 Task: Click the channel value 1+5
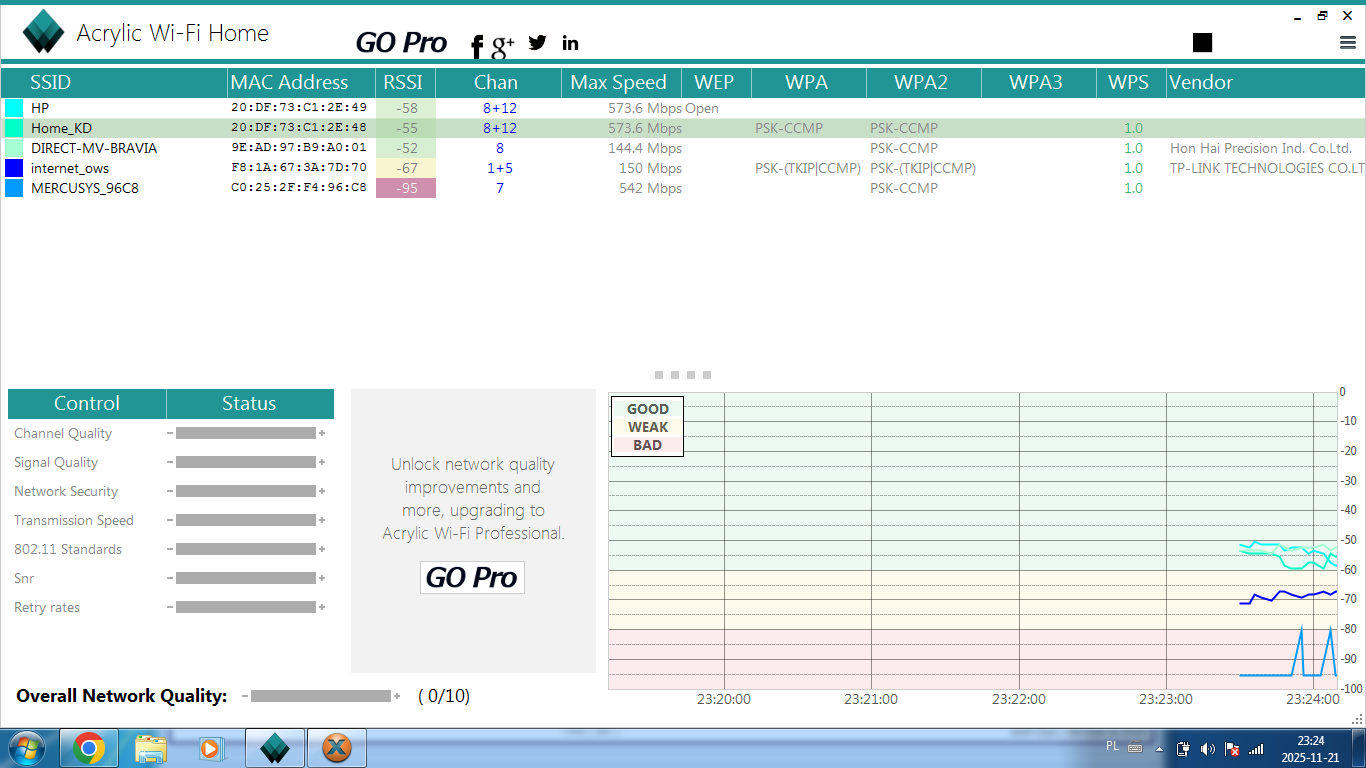(500, 168)
